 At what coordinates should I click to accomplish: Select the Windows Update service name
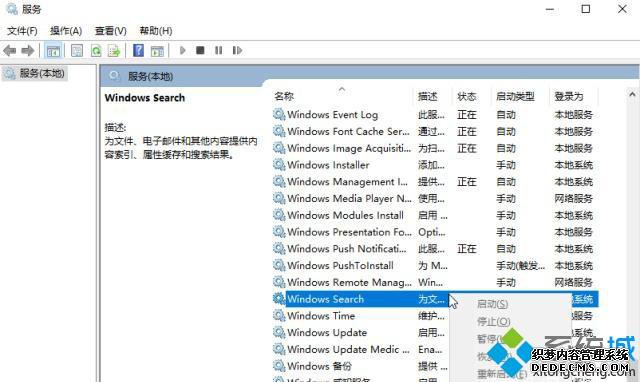pyautogui.click(x=327, y=333)
